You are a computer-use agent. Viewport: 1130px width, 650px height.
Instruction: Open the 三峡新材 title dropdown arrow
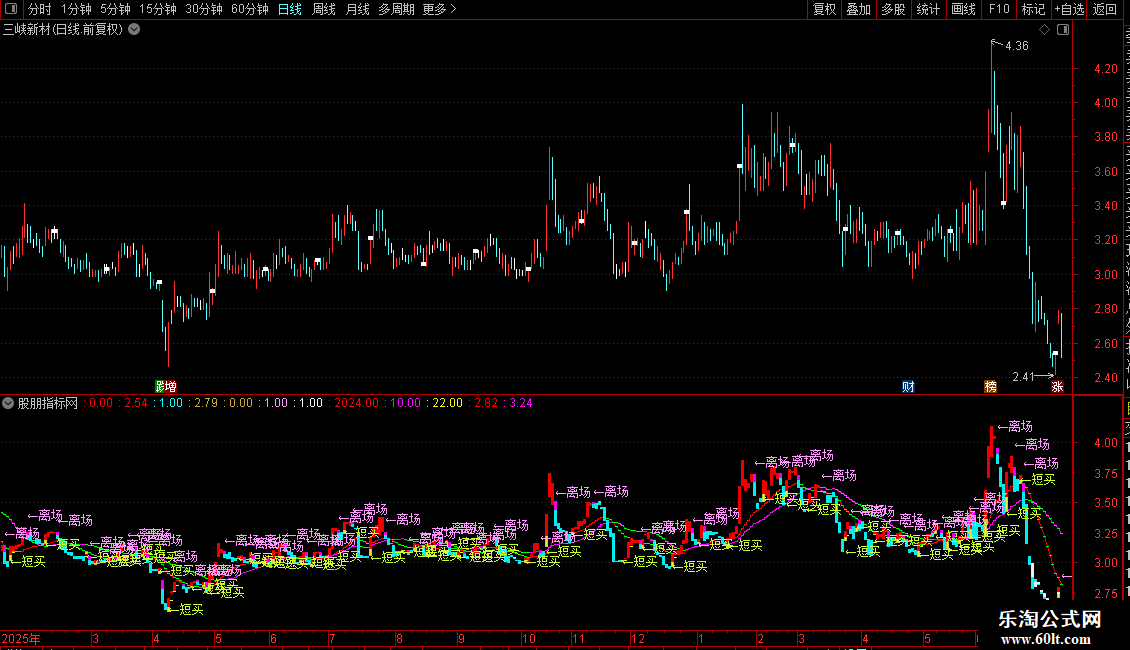134,29
